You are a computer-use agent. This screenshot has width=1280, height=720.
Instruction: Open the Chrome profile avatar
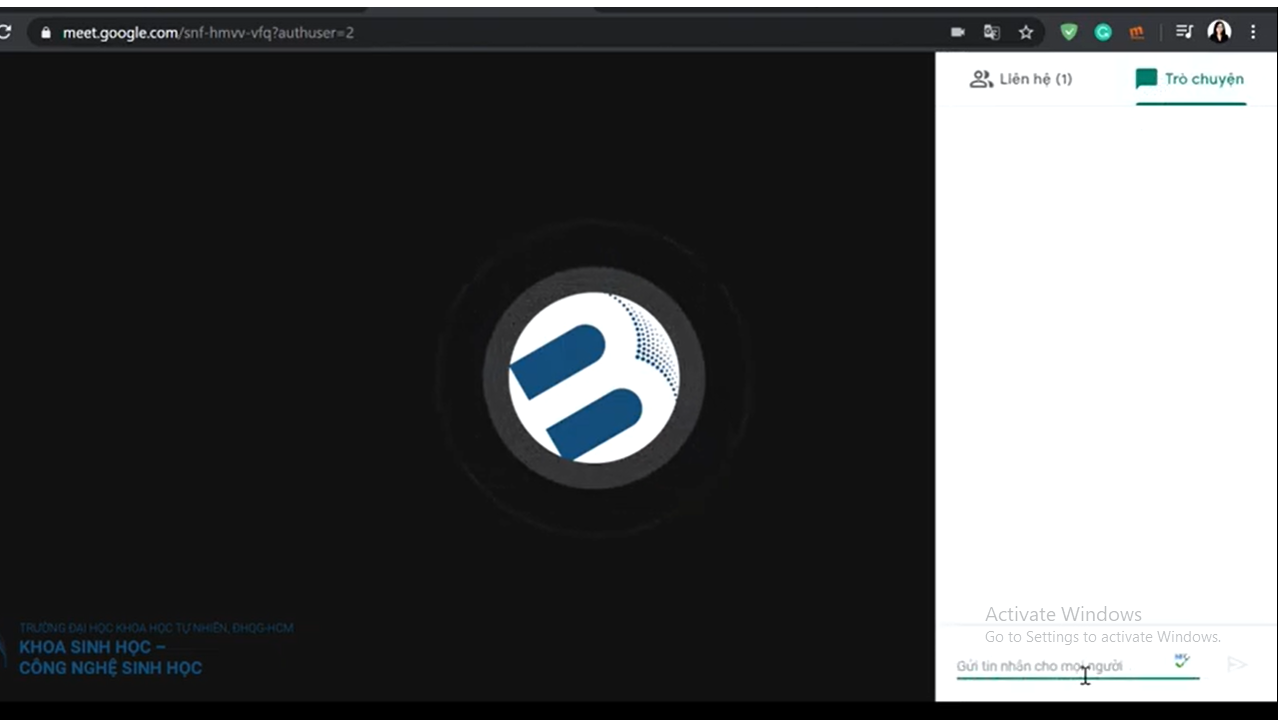[x=1219, y=32]
